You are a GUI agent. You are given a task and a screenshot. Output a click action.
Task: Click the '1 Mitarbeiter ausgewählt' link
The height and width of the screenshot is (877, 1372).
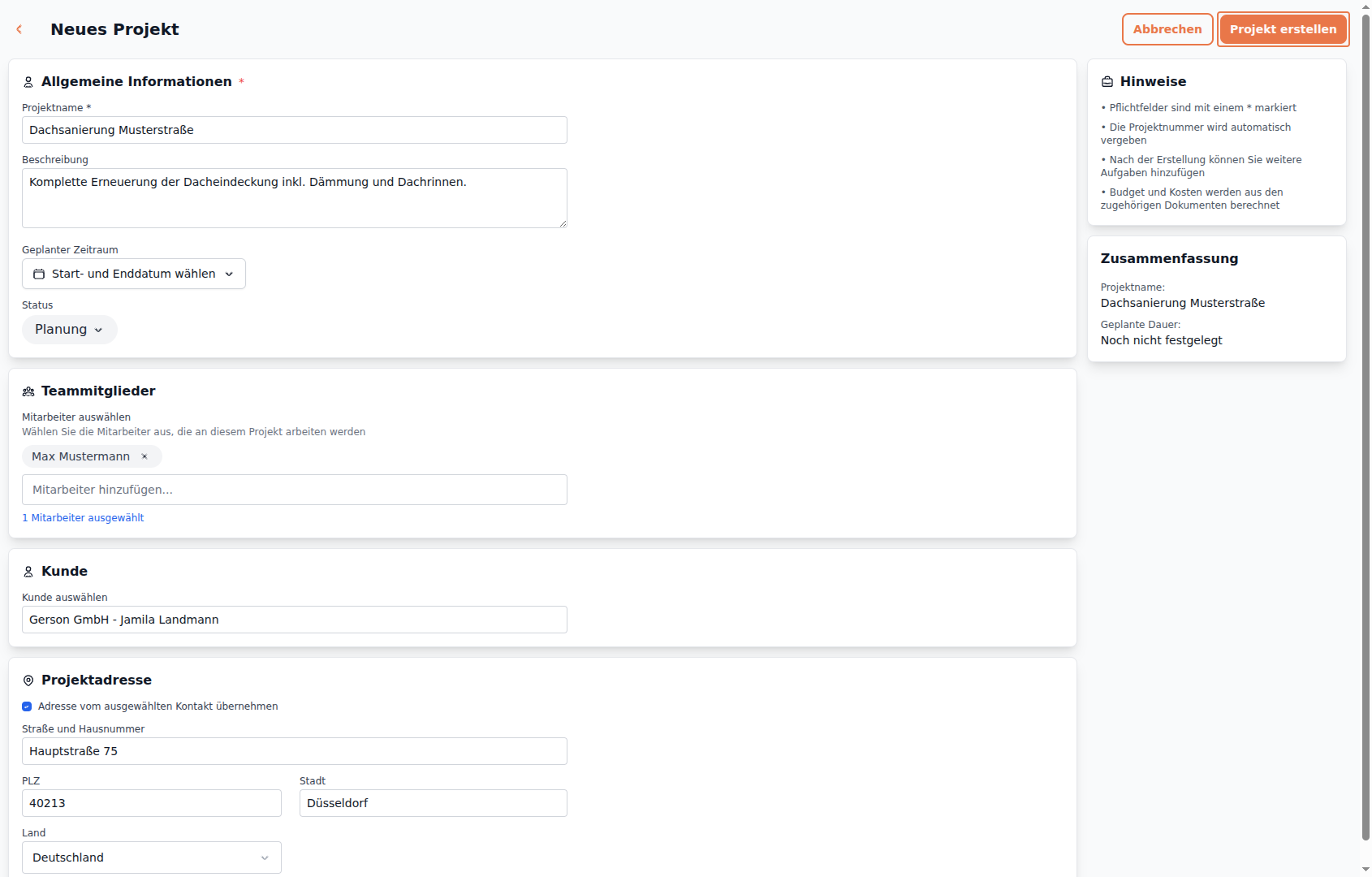(x=83, y=518)
